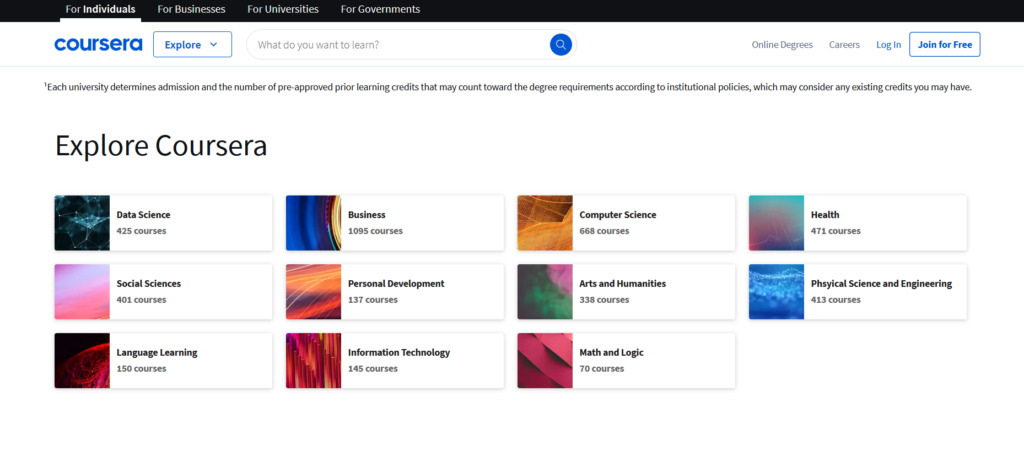Open the For Governments tab
This screenshot has width=1024, height=457.
coord(380,9)
